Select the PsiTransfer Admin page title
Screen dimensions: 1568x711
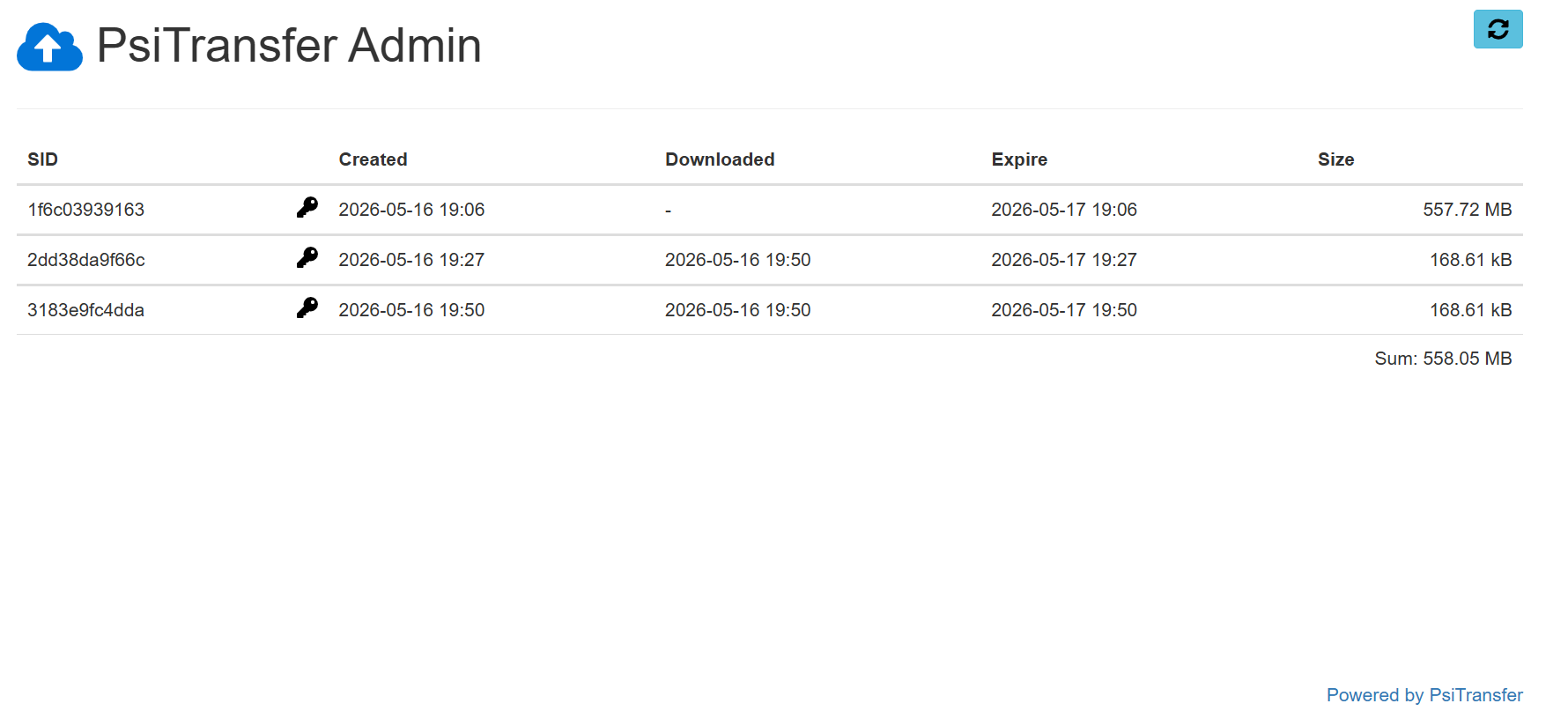289,45
